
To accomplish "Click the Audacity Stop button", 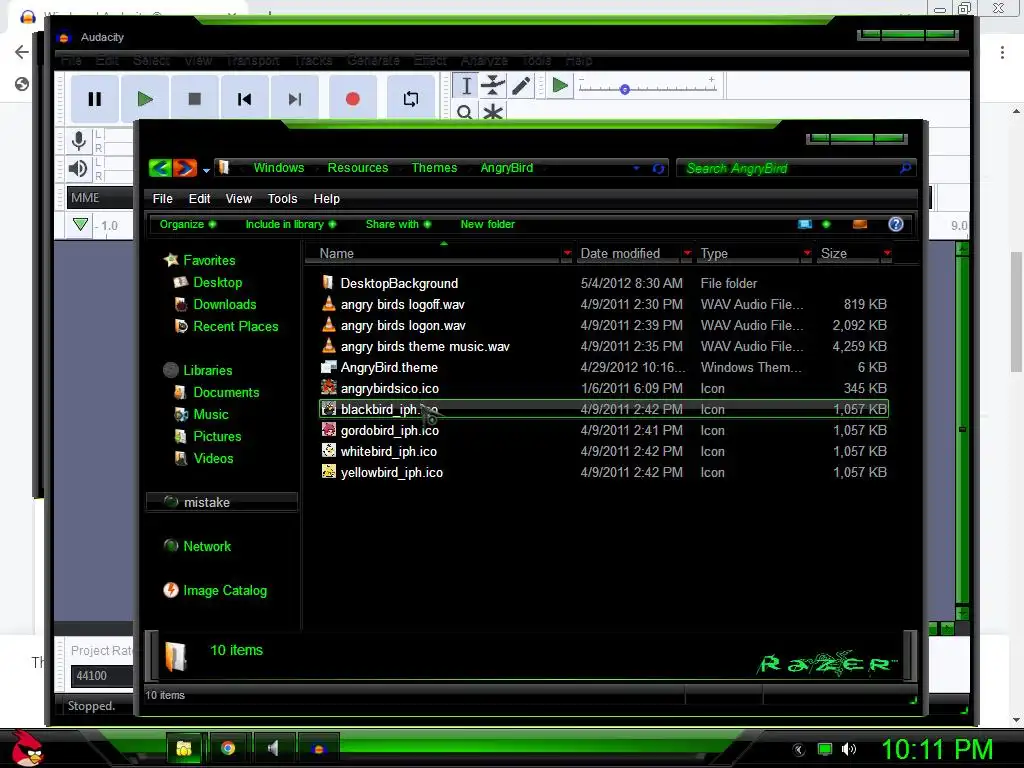I will point(195,99).
